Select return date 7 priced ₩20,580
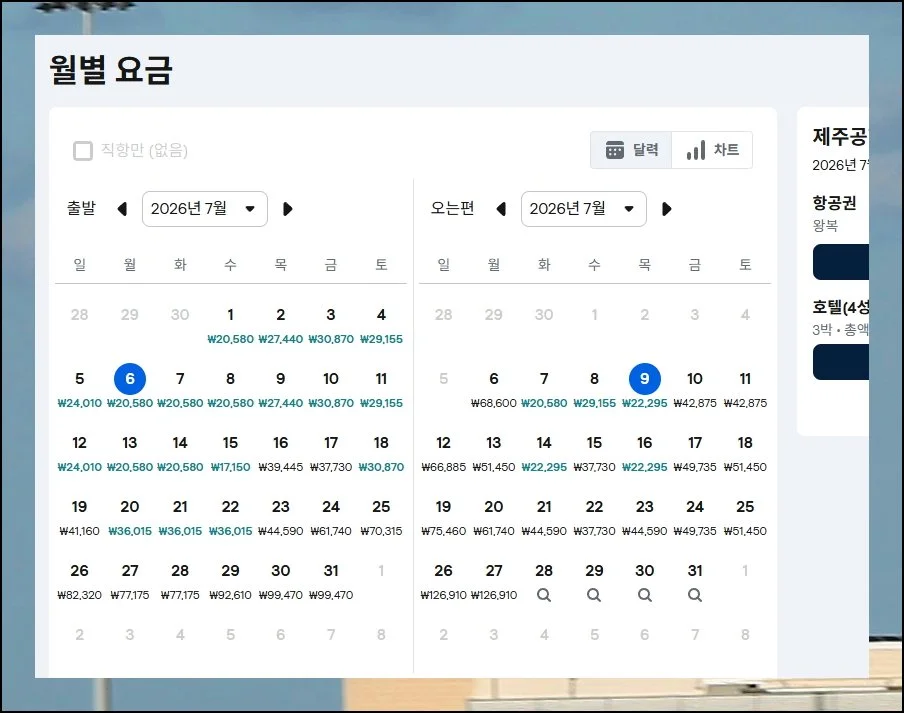Viewport: 904px width, 713px height. pyautogui.click(x=544, y=388)
